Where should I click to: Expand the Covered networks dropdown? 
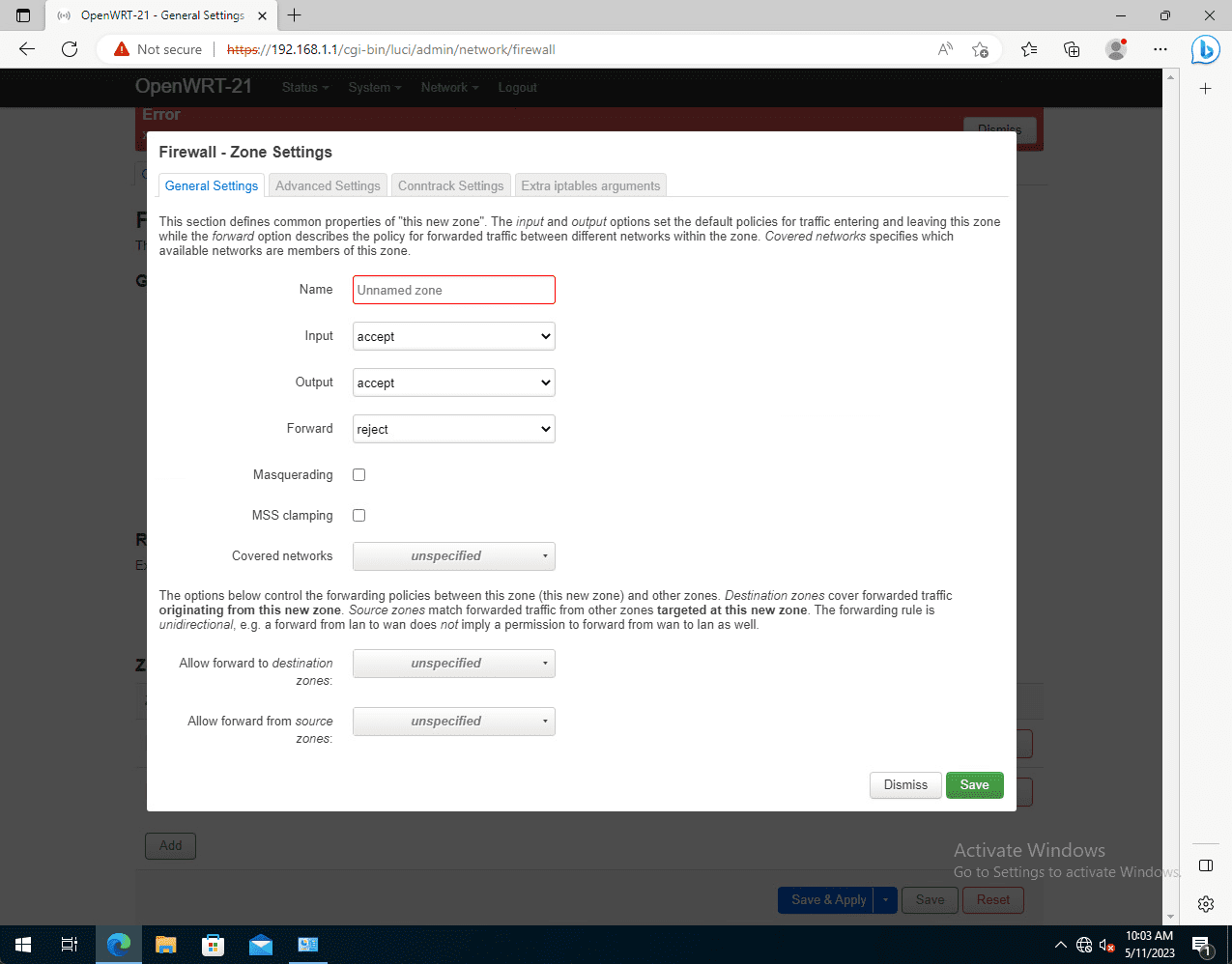(x=454, y=556)
